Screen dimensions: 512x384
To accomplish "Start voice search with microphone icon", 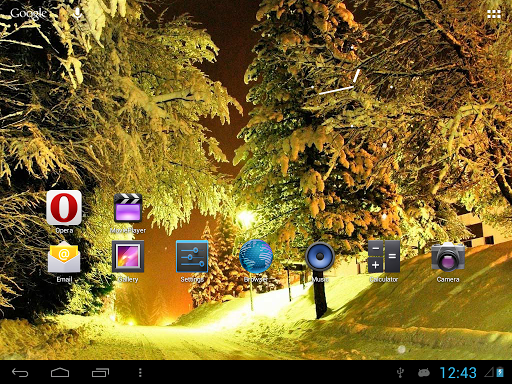I will pos(77,14).
